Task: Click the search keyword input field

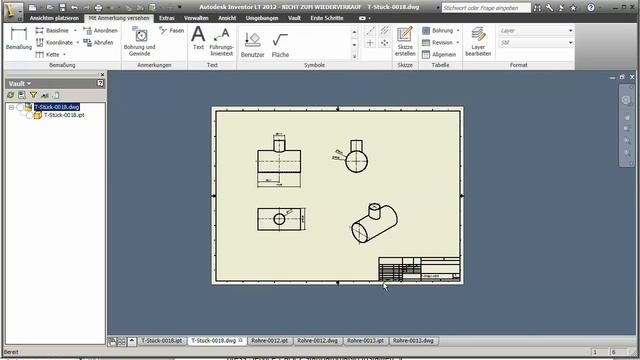Action: [x=486, y=8]
